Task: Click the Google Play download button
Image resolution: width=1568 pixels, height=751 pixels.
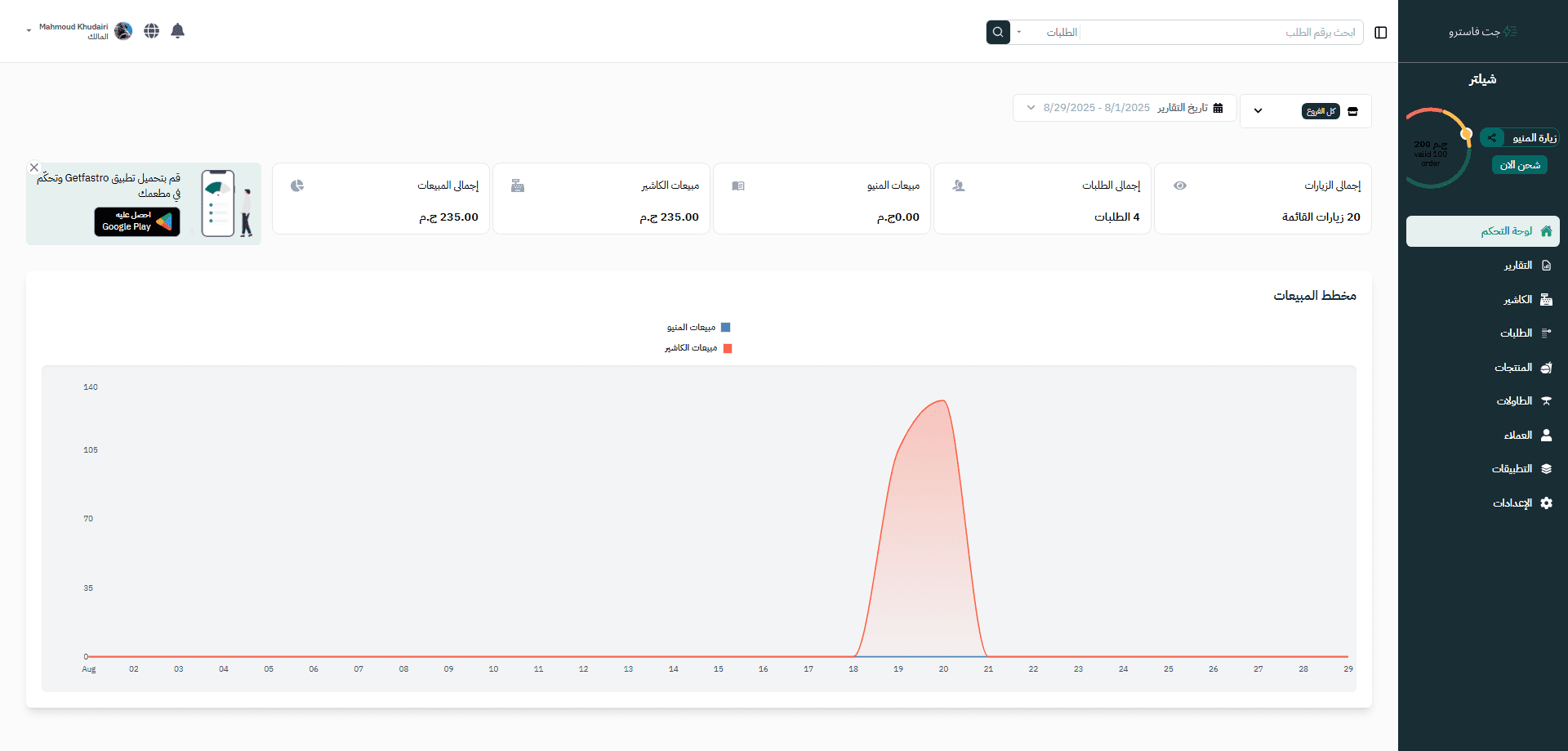Action: pos(137,221)
